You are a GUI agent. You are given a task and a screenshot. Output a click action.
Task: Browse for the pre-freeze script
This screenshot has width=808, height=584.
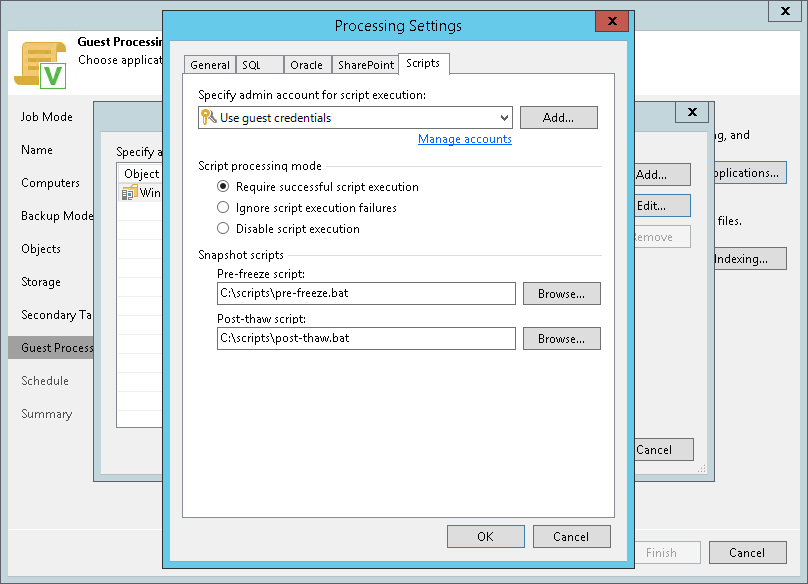[560, 294]
